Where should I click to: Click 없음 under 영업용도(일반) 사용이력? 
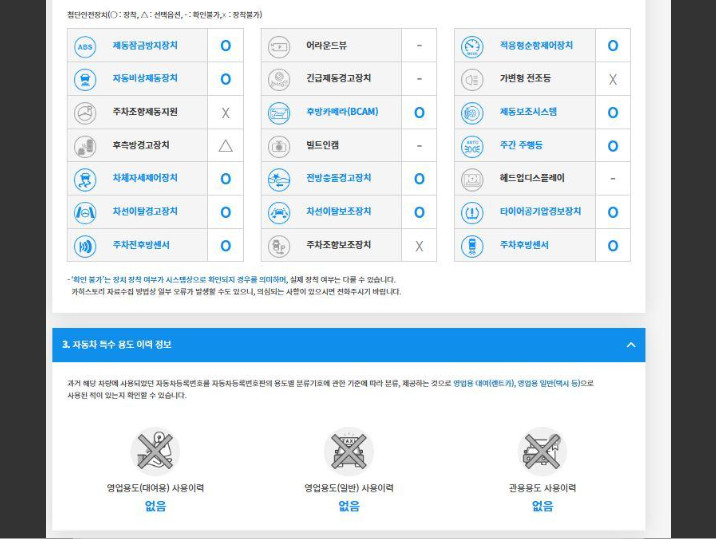348,506
